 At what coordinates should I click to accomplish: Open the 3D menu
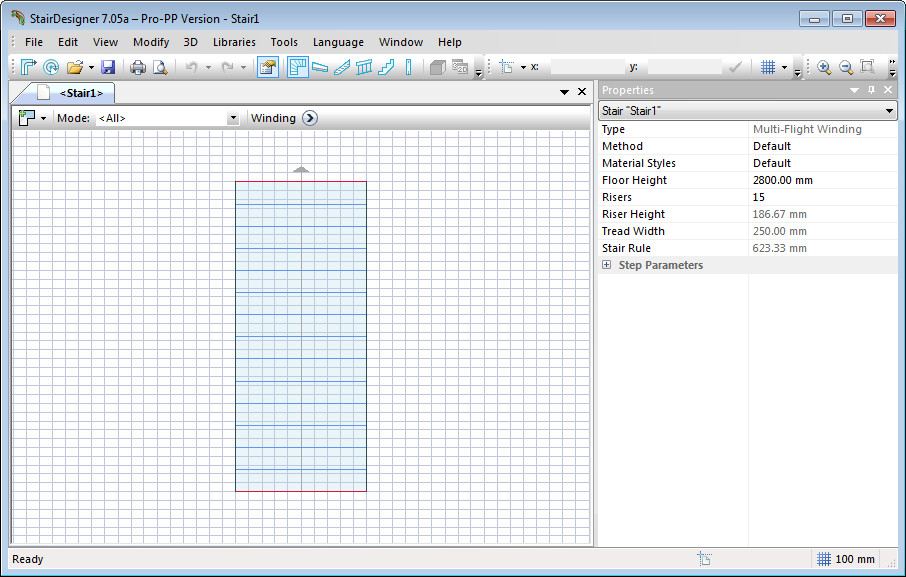(x=190, y=42)
